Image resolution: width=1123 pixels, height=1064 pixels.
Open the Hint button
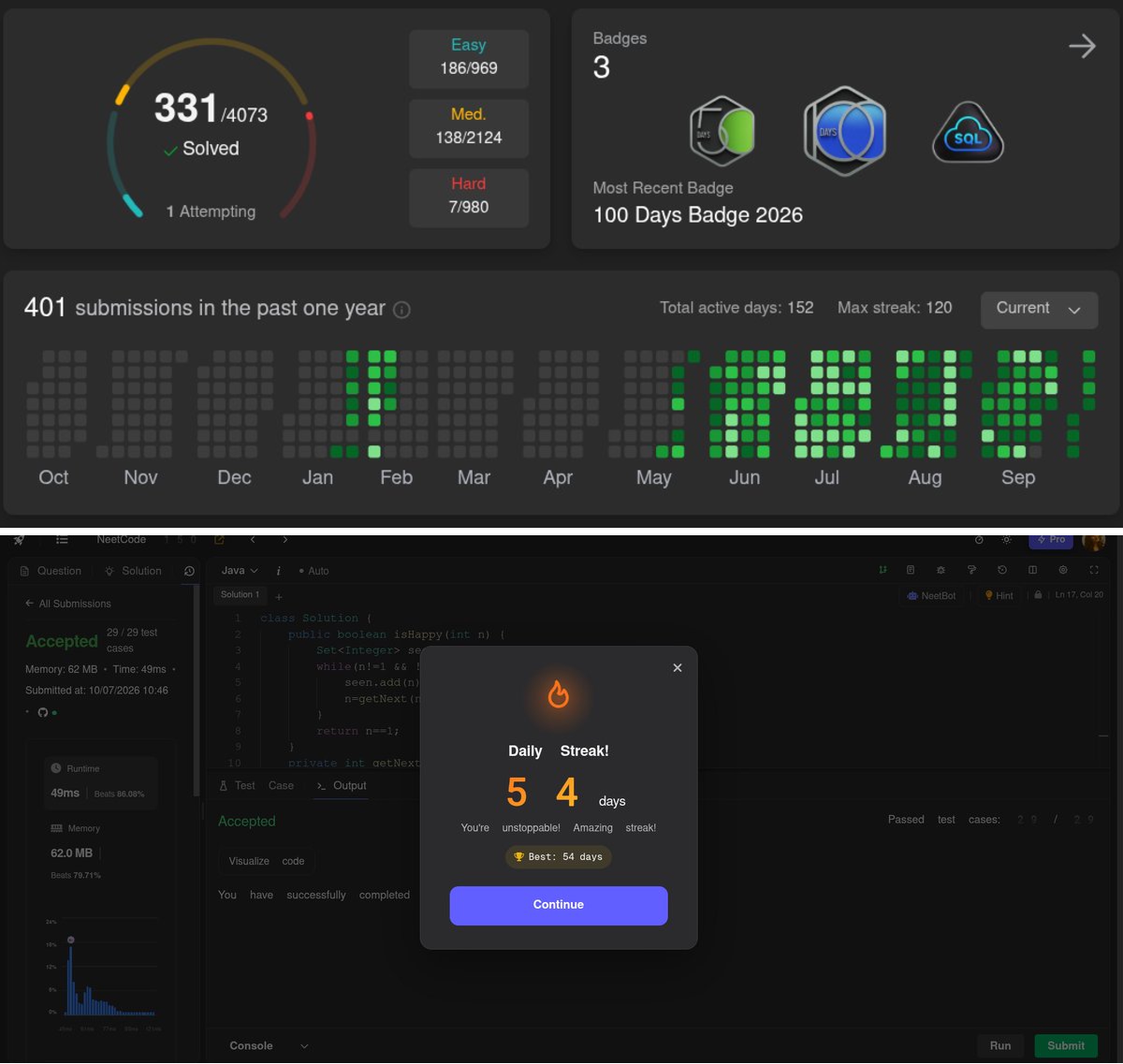[999, 595]
